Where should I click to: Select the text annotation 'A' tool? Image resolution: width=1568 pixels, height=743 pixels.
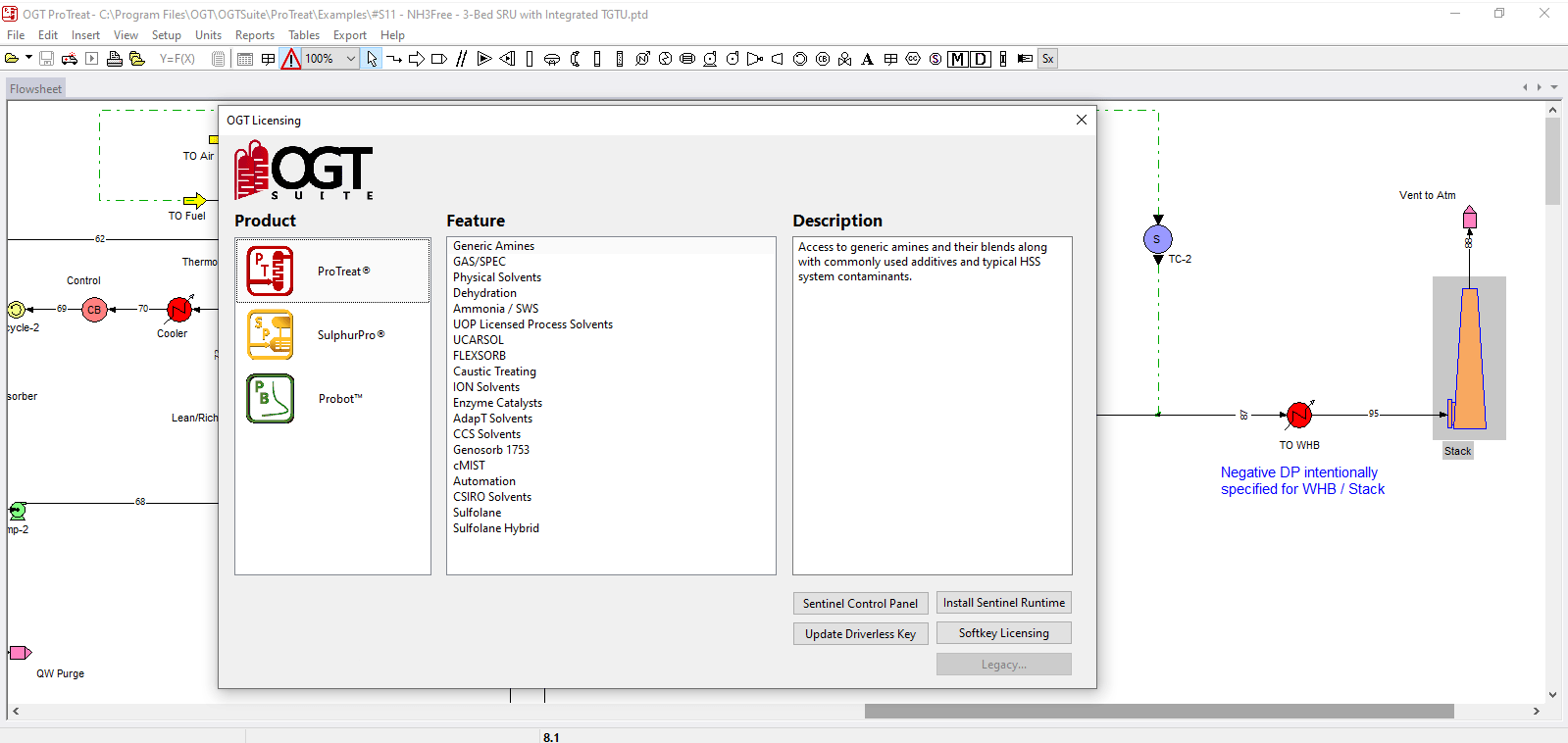(x=867, y=59)
